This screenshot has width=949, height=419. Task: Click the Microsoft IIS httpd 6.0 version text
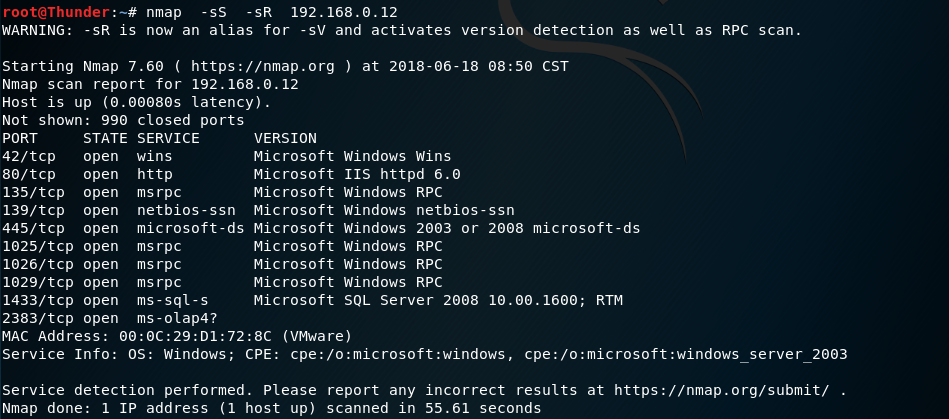(x=357, y=174)
